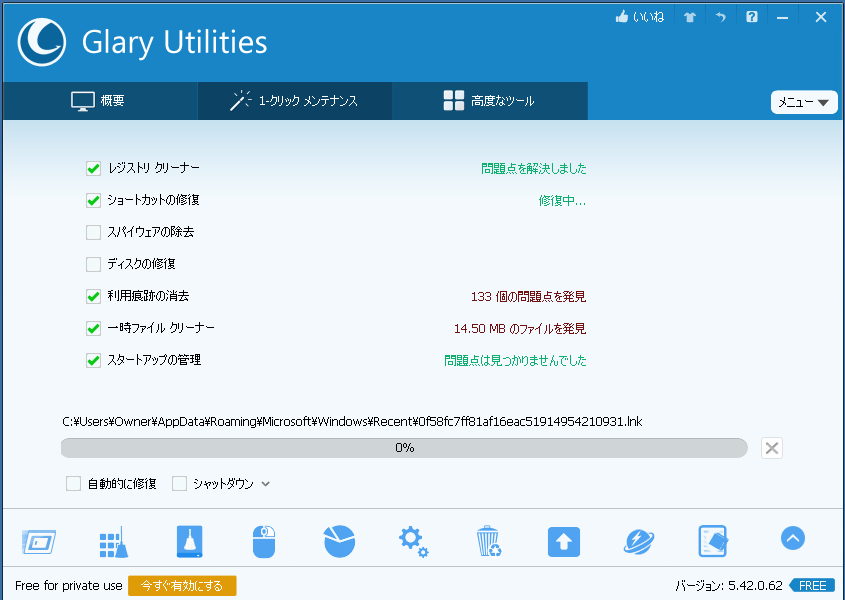Open the uninstall manager trash bin icon
The image size is (845, 600).
[489, 541]
